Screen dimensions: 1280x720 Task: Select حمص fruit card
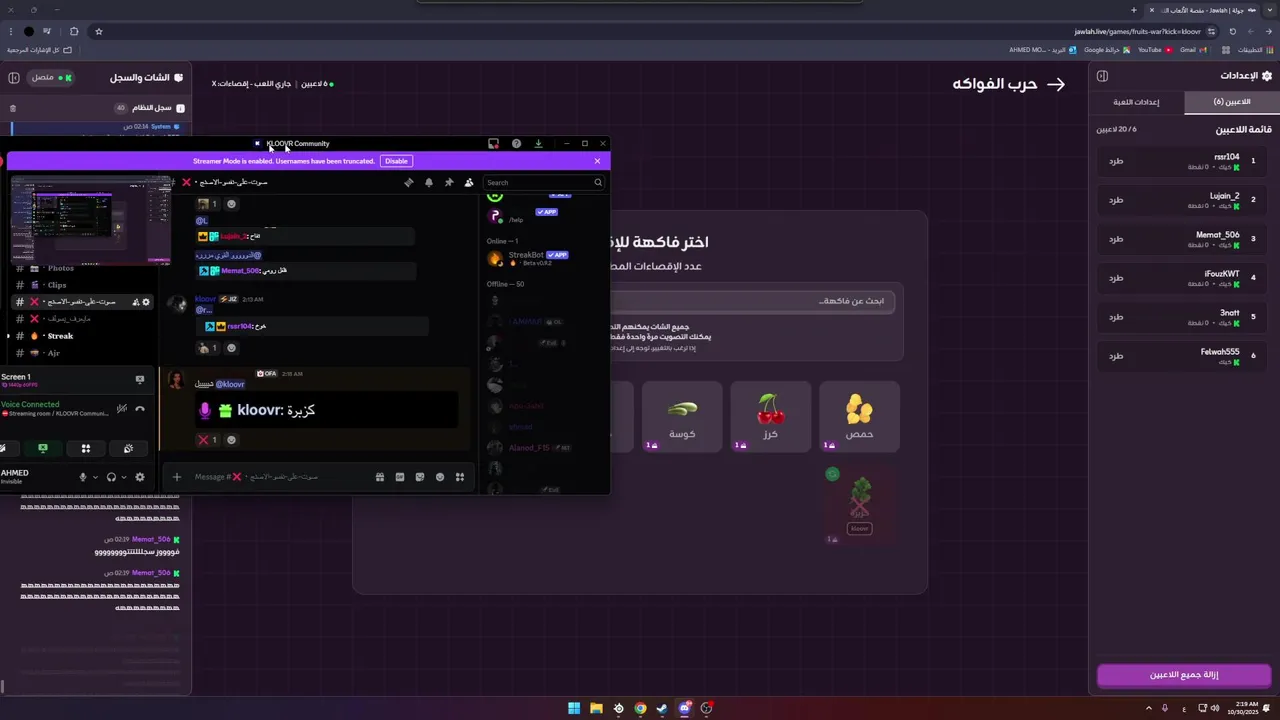[859, 416]
